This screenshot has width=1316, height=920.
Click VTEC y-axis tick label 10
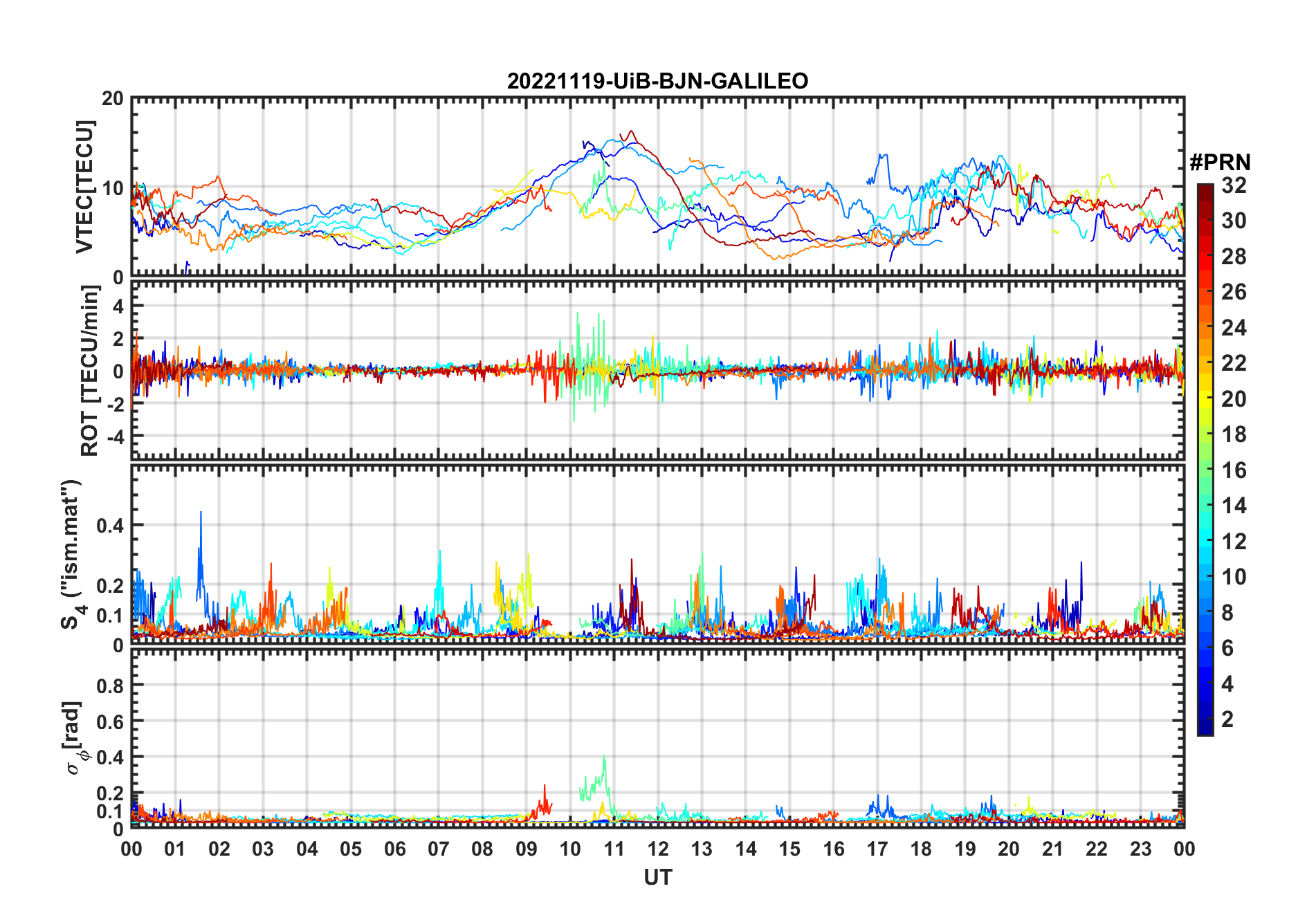click(113, 187)
